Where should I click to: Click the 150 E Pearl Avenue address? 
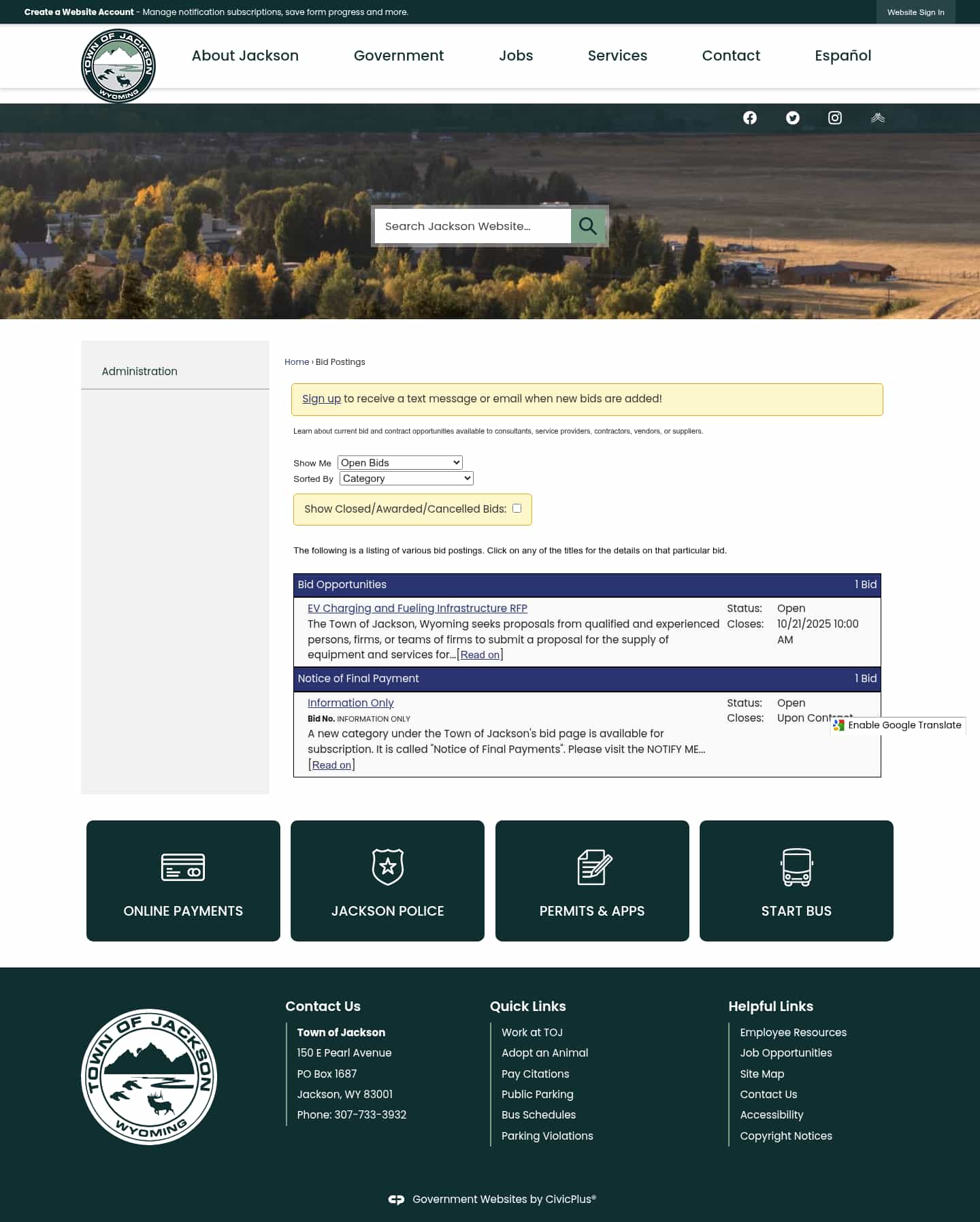click(344, 1053)
